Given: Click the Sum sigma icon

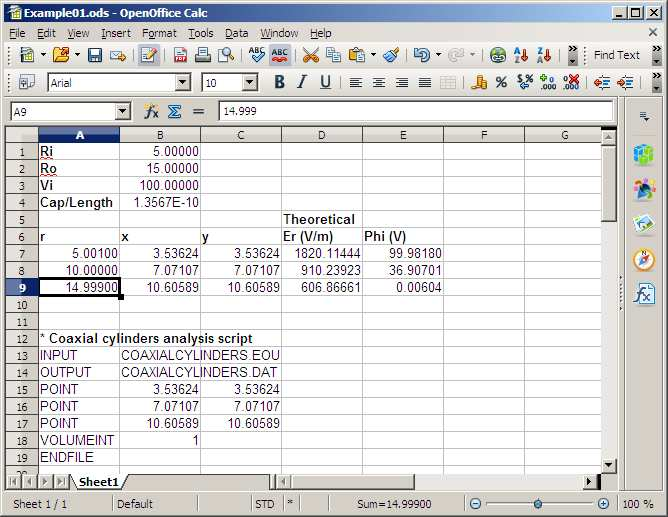Looking at the screenshot, I should click(x=174, y=112).
